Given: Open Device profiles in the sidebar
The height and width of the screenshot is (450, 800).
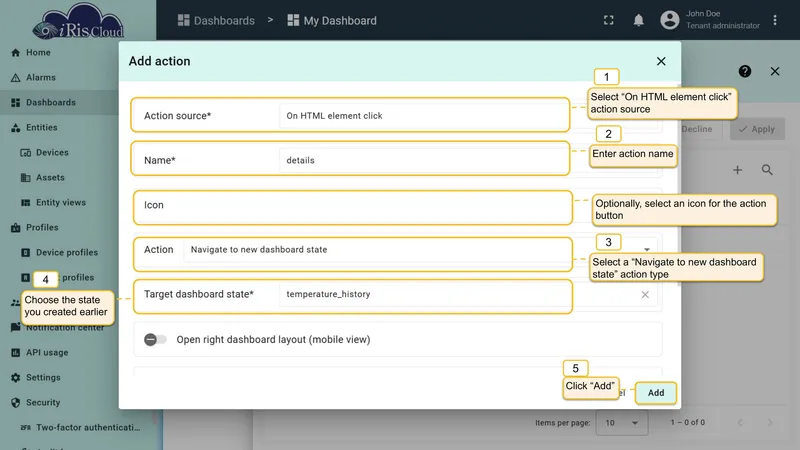Looking at the screenshot, I should [x=66, y=253].
